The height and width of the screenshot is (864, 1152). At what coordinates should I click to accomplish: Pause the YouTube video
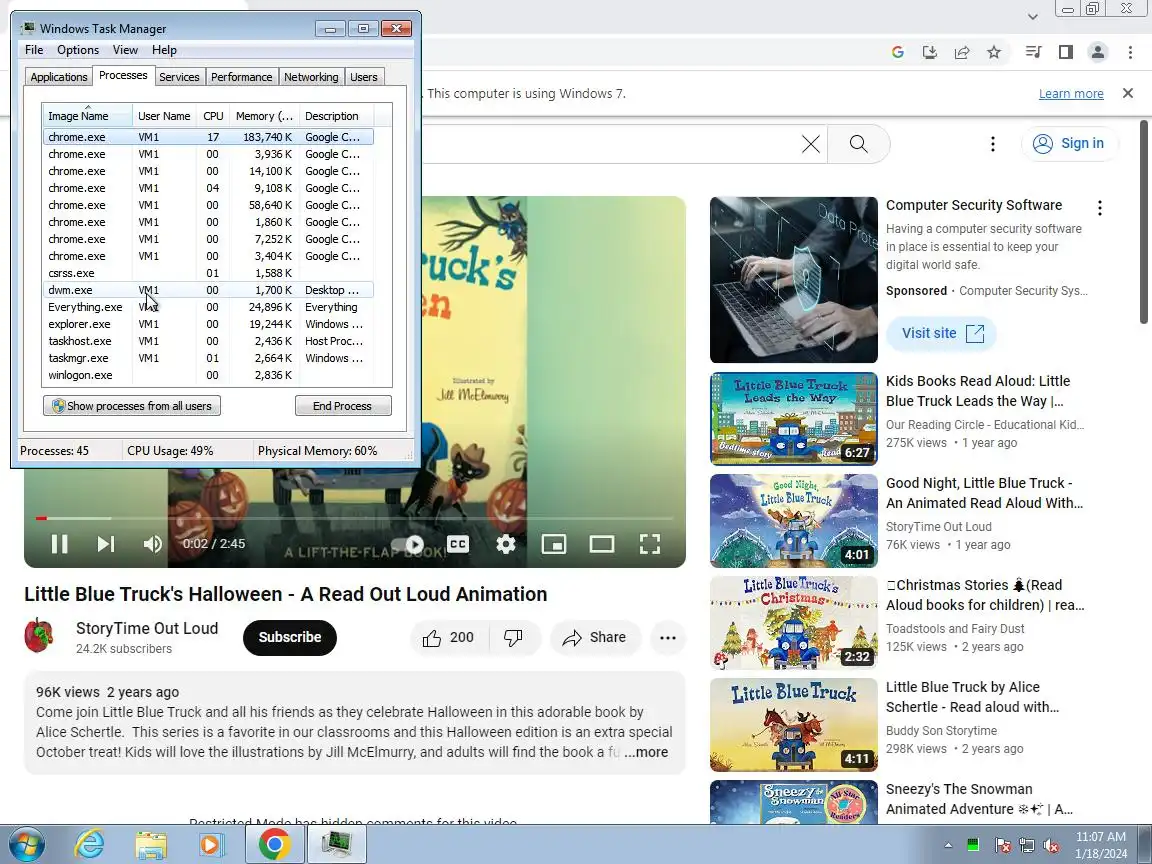click(60, 544)
